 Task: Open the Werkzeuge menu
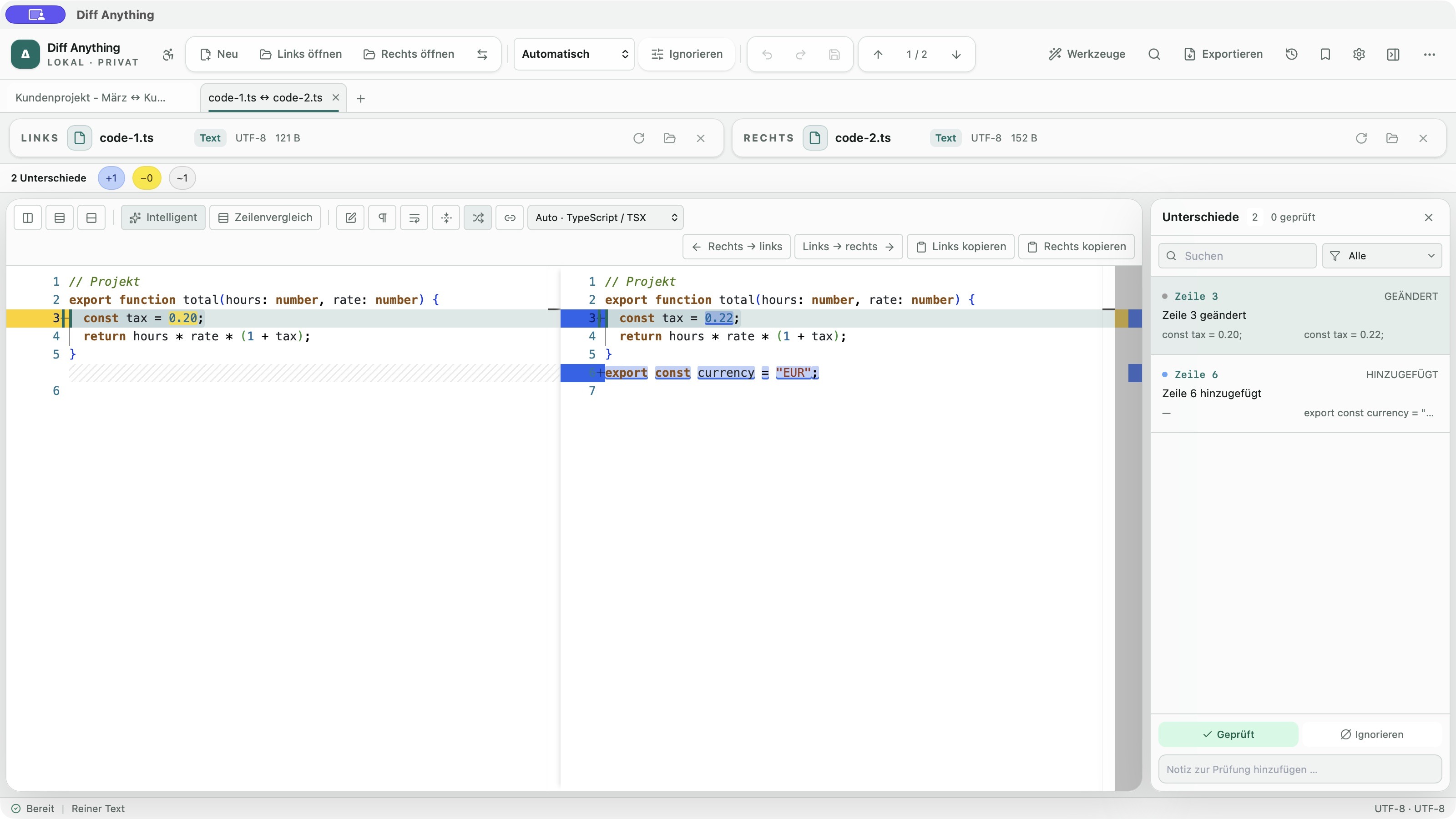tap(1087, 54)
